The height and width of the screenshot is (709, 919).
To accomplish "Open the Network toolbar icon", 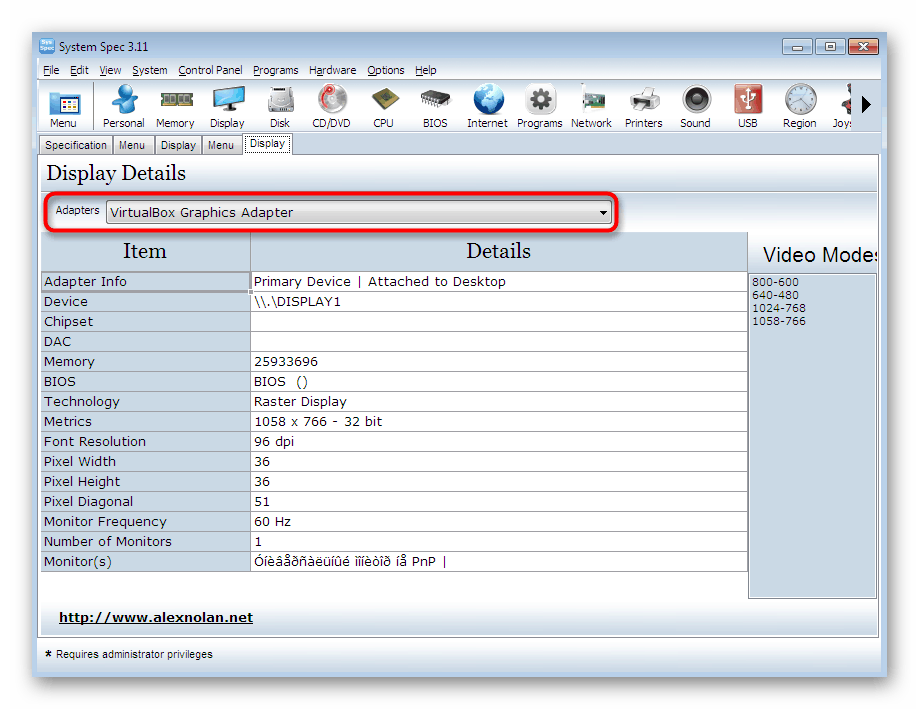I will point(591,107).
